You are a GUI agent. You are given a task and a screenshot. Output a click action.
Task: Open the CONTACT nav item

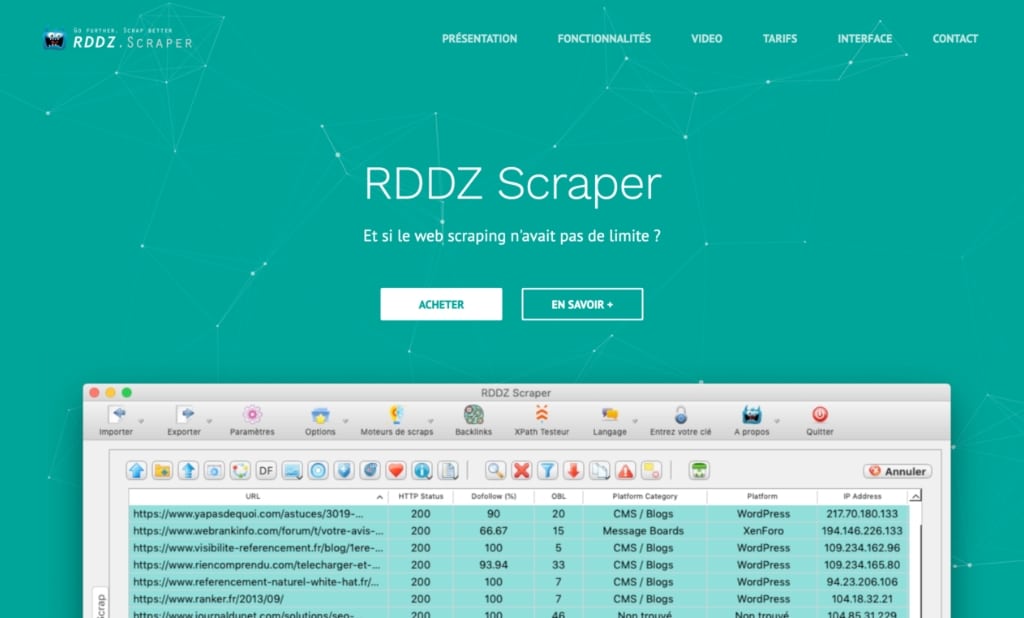click(955, 39)
